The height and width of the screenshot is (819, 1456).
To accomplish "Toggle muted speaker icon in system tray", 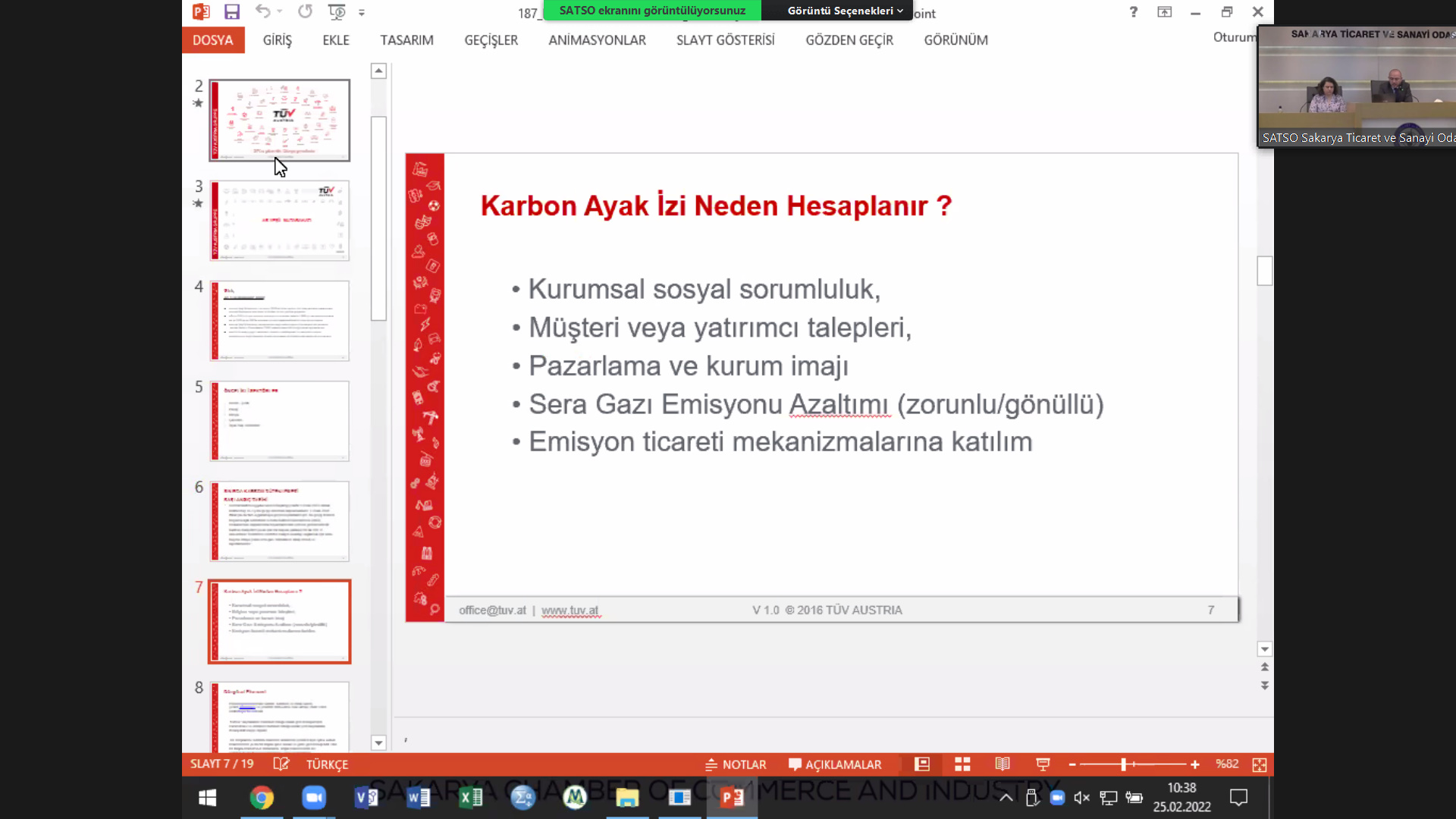I will point(1082,798).
